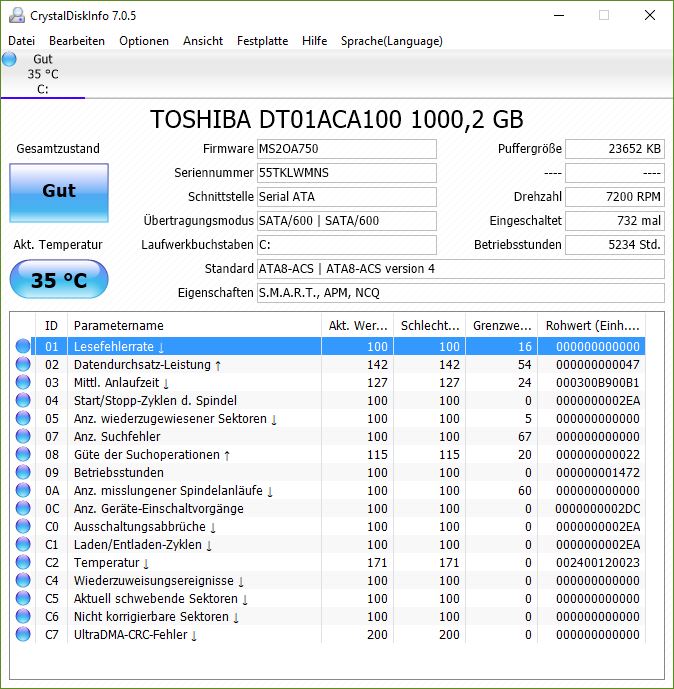Click status orb of Nicht korrigierbare Sektoren row
Screen dimensions: 674x689
click(x=23, y=616)
